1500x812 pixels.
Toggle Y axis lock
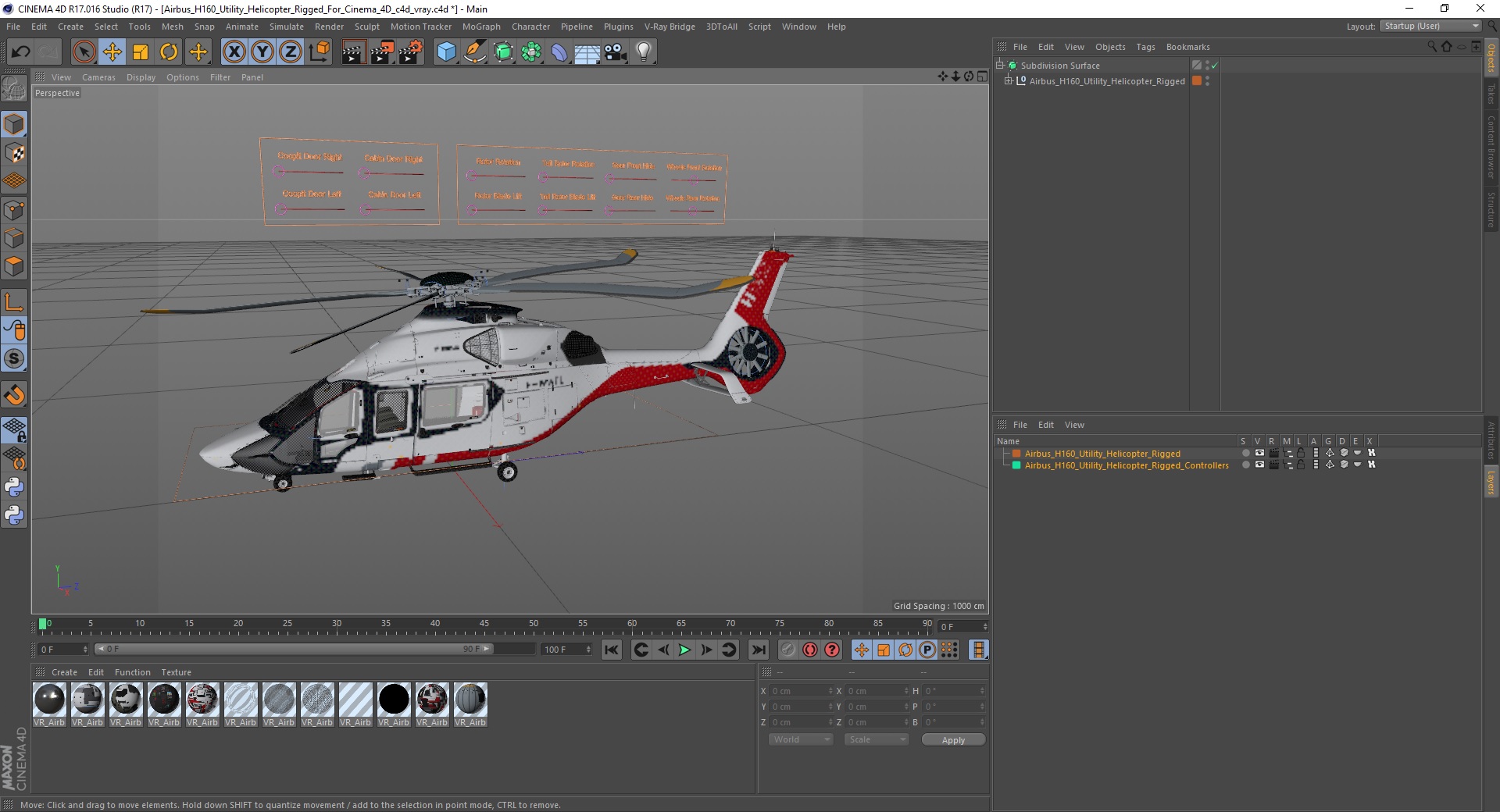pos(262,52)
